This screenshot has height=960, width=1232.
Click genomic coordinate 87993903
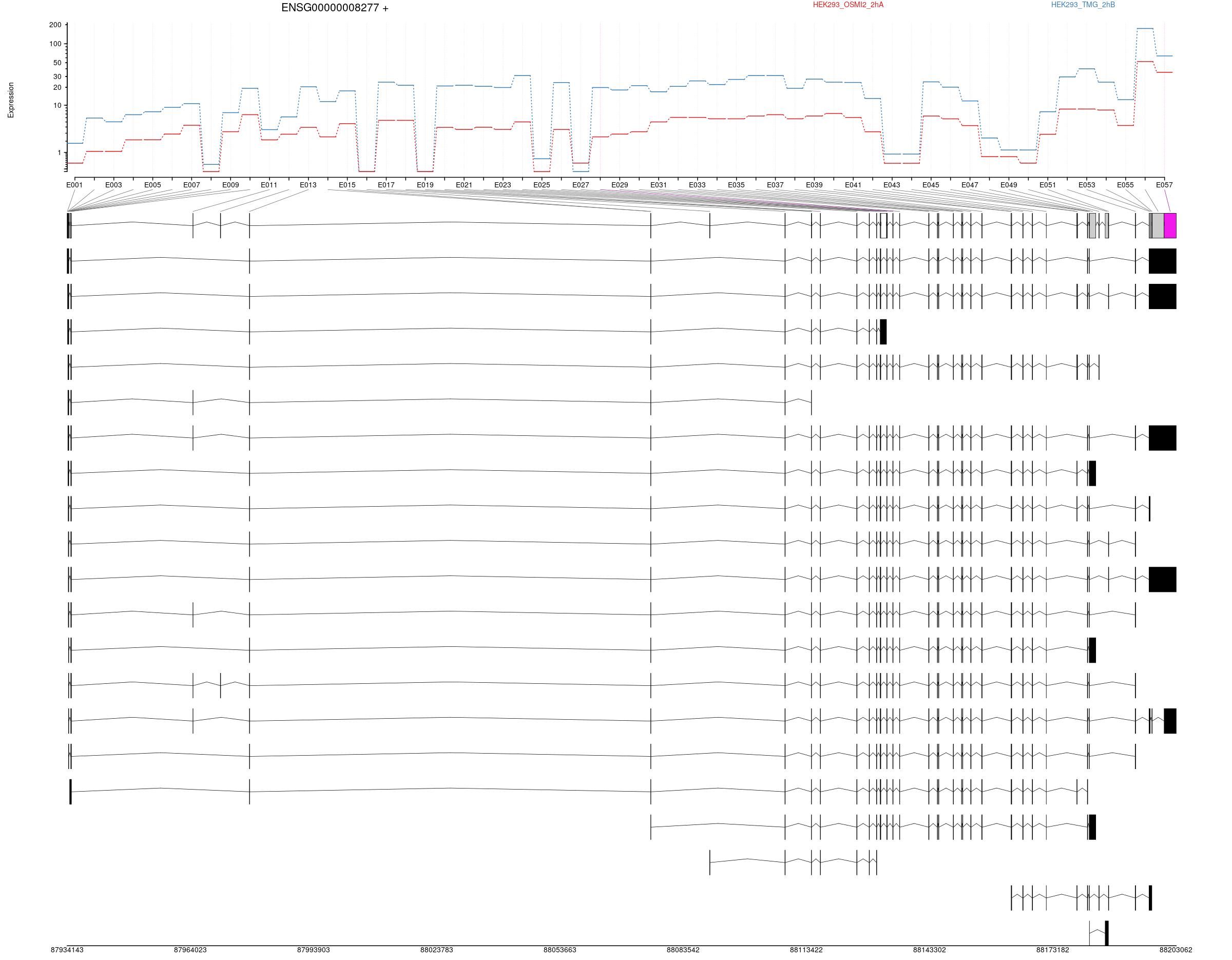click(314, 950)
